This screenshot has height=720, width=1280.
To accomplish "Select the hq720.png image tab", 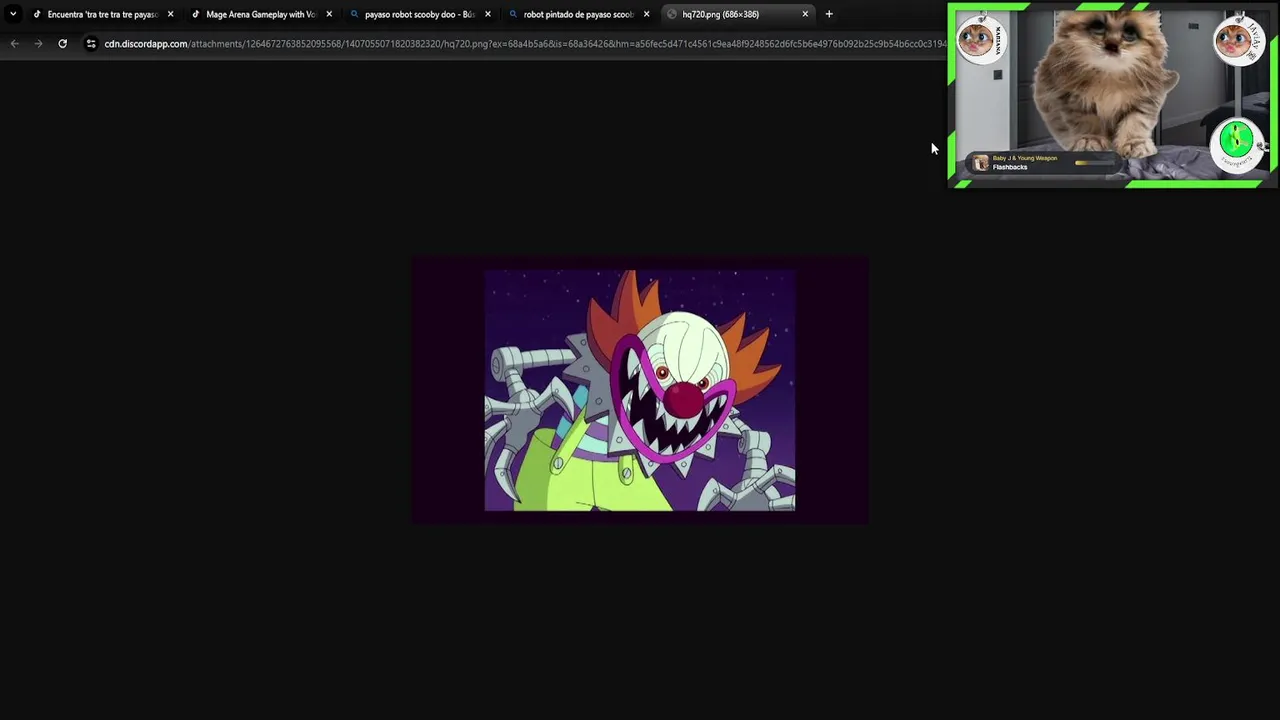I will pos(738,14).
